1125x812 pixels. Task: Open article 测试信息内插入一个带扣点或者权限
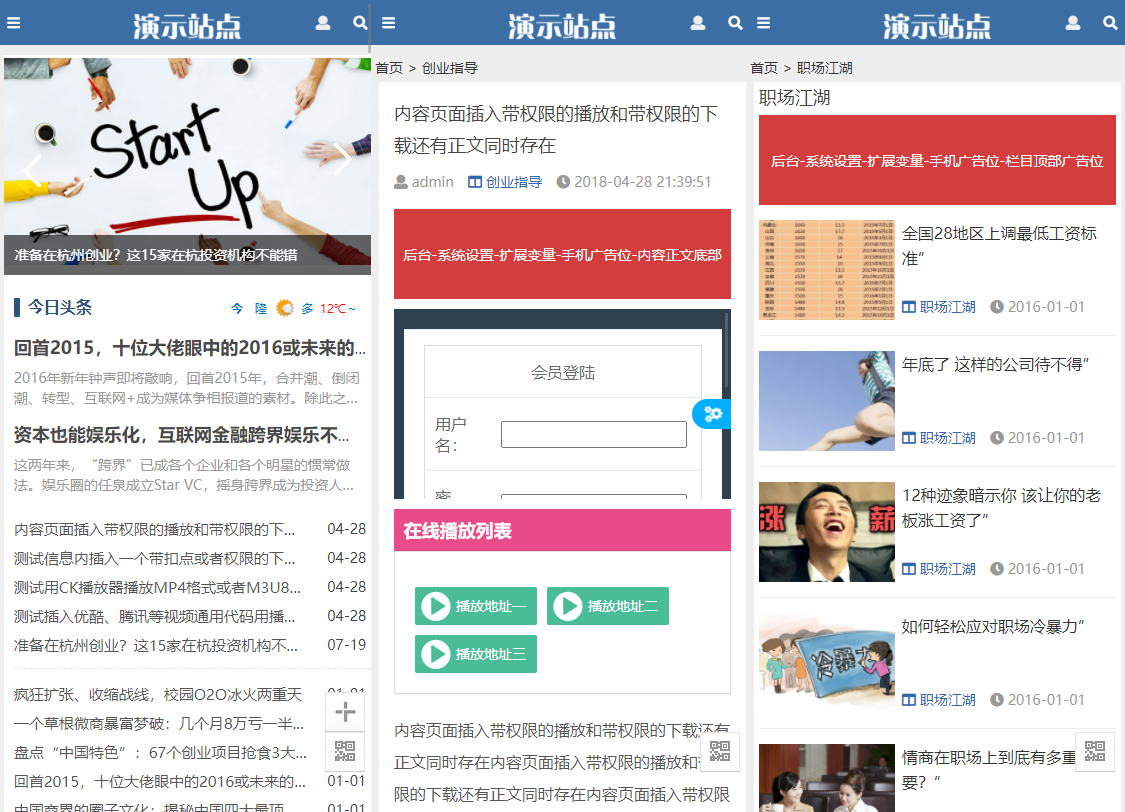154,558
